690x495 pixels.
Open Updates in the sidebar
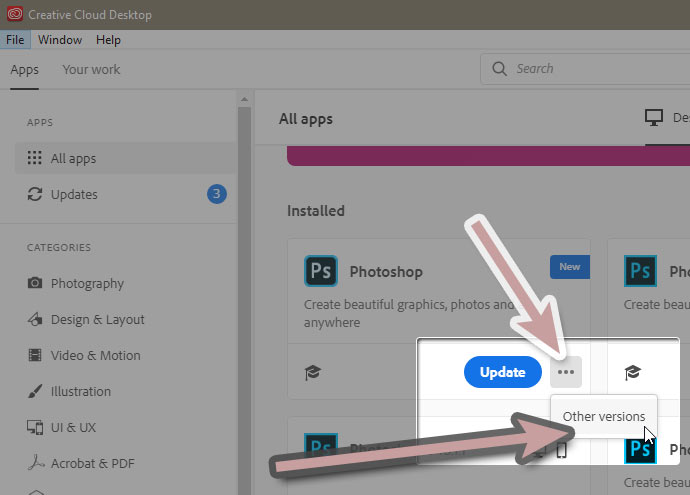coord(125,194)
